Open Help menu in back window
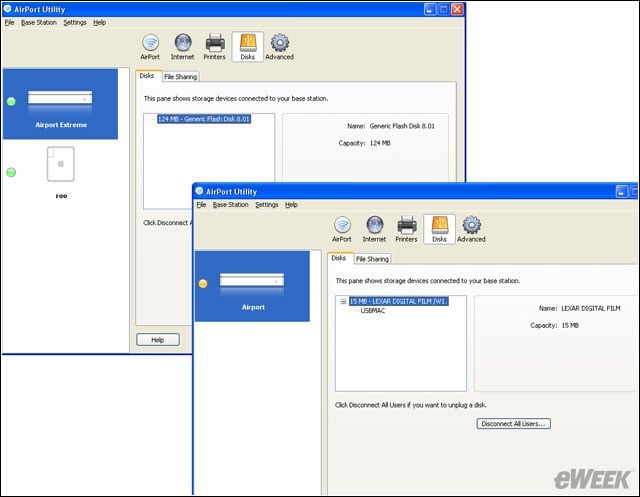 99,22
